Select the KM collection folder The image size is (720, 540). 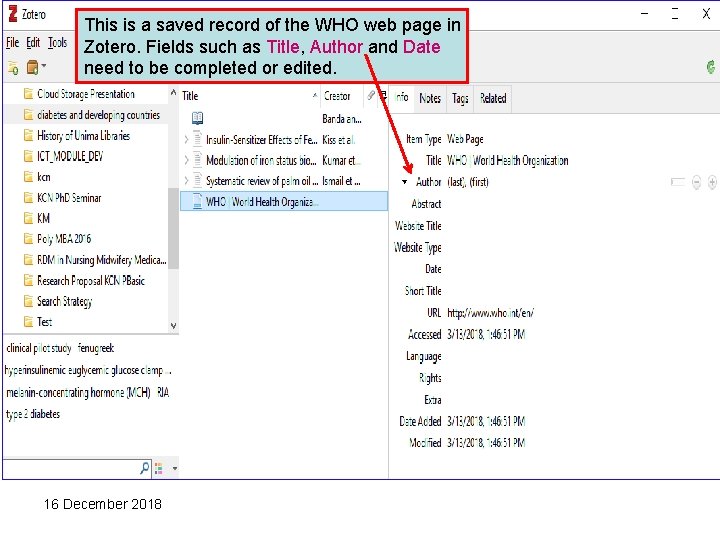coord(43,219)
